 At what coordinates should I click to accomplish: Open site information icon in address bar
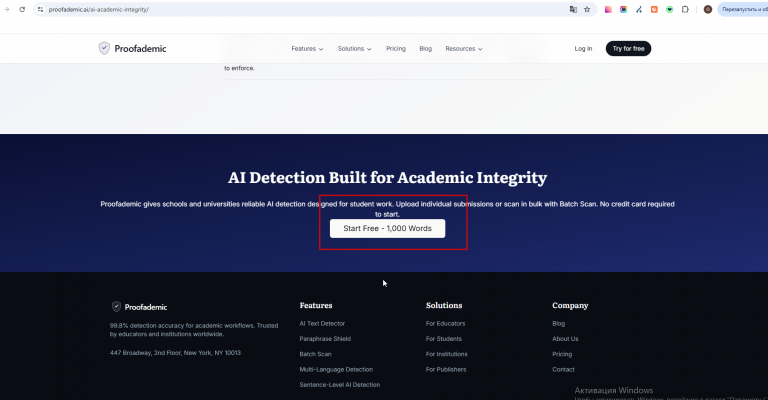click(x=41, y=9)
